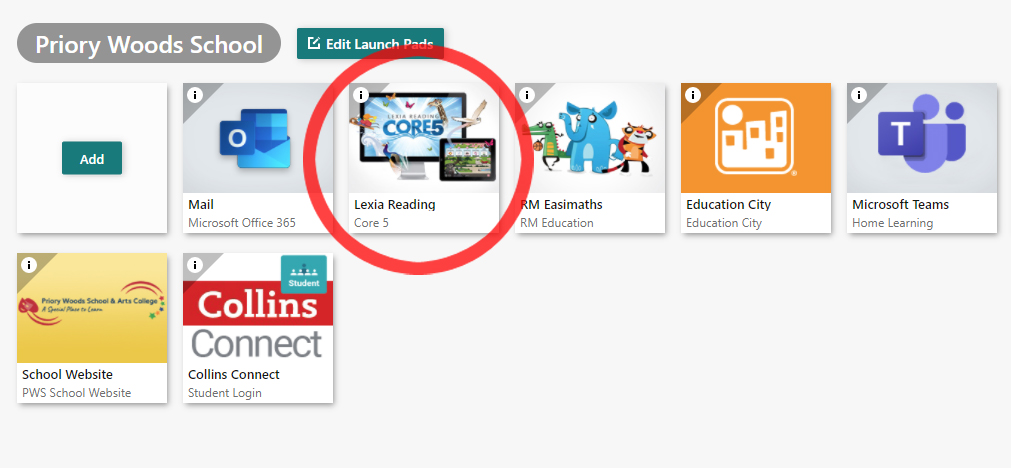The image size is (1011, 468).
Task: Click the Education City tile title text
Action: point(729,204)
